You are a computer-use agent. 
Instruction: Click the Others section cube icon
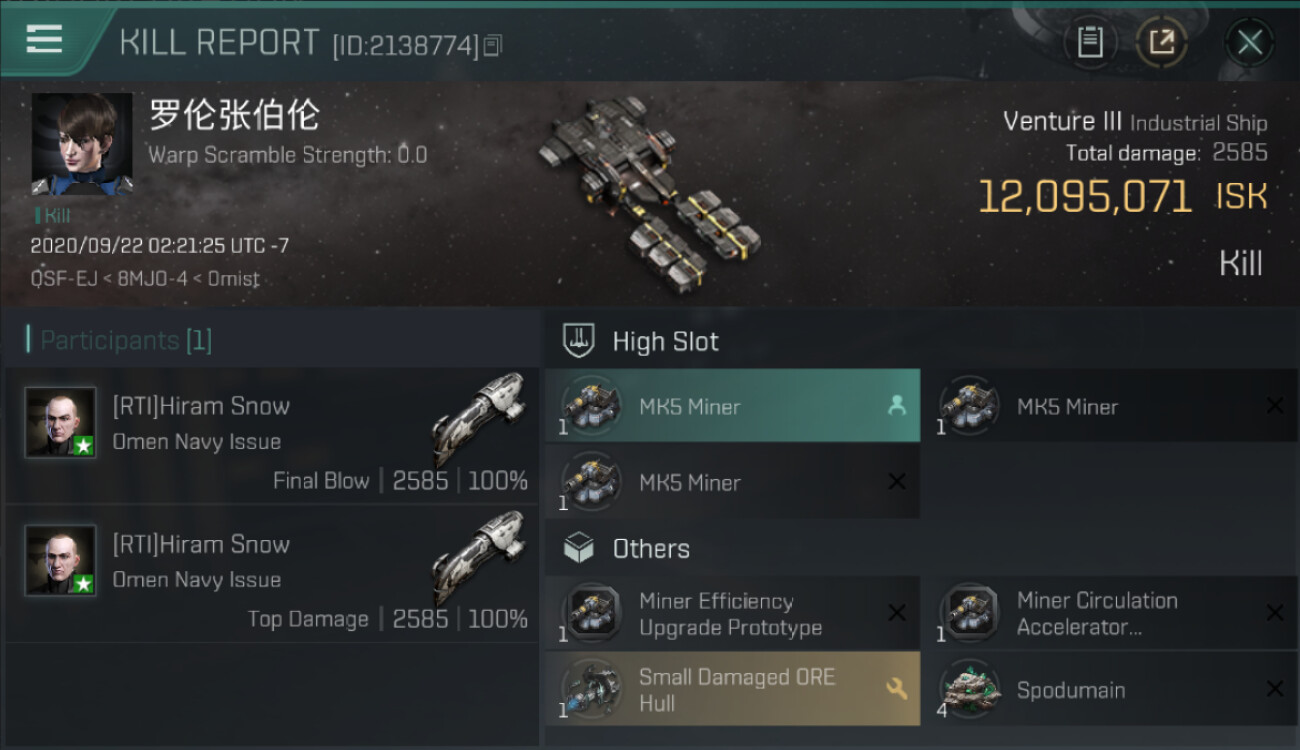tap(579, 548)
